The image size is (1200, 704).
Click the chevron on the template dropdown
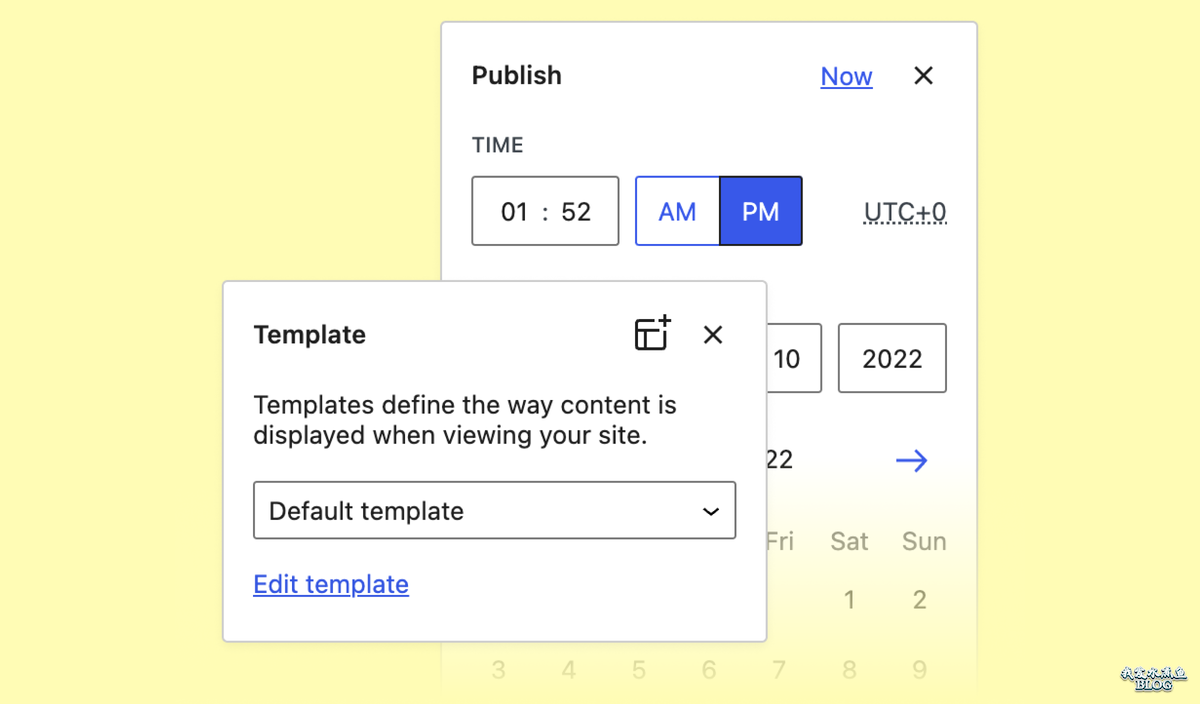[x=711, y=511]
